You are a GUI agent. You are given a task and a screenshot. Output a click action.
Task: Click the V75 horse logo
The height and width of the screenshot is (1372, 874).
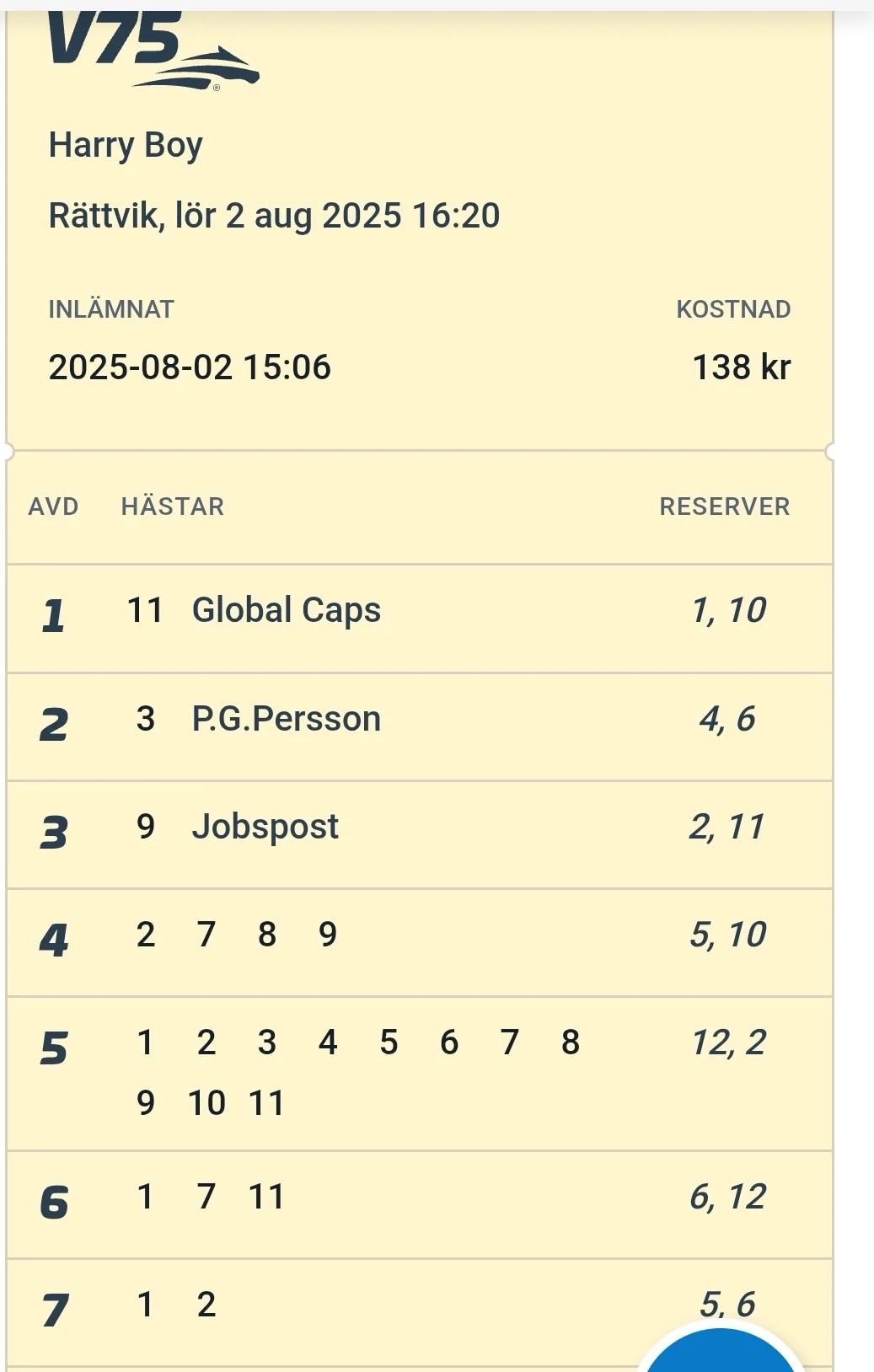tap(152, 51)
